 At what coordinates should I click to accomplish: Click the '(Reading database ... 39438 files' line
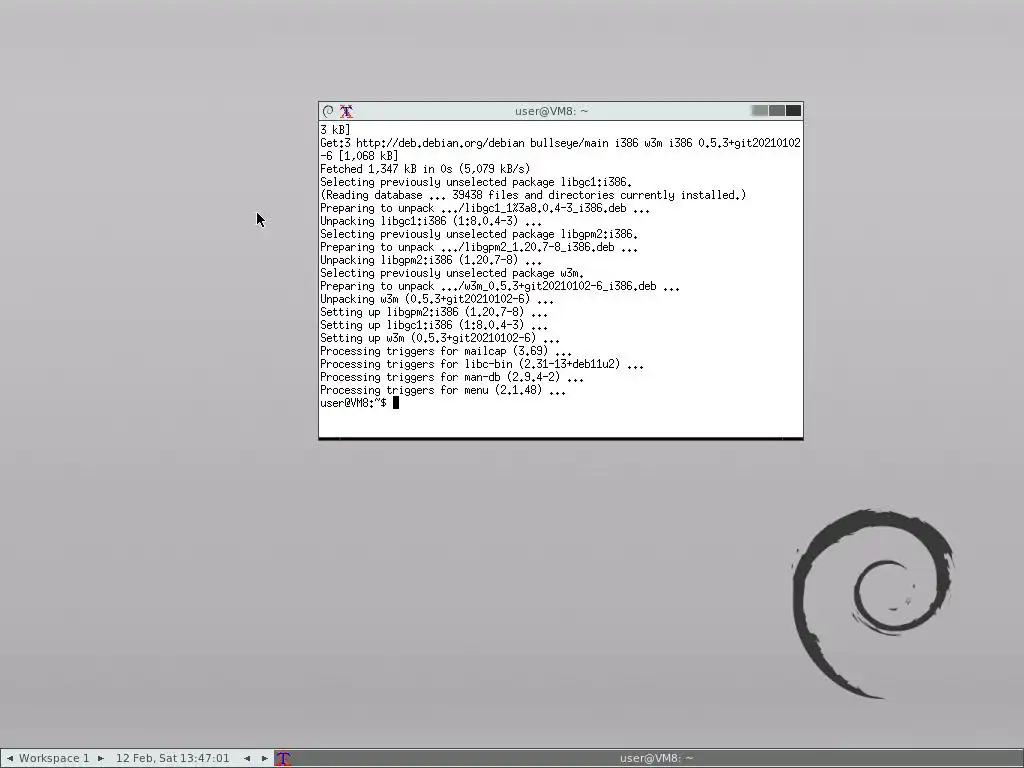click(533, 195)
